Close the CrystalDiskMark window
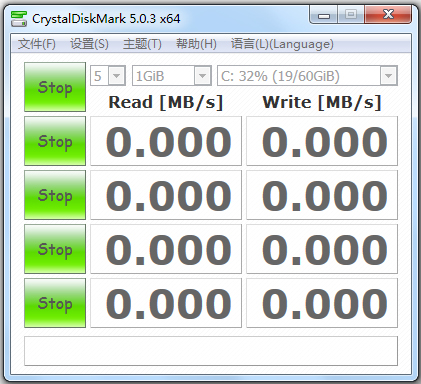421x384 pixels. point(388,15)
